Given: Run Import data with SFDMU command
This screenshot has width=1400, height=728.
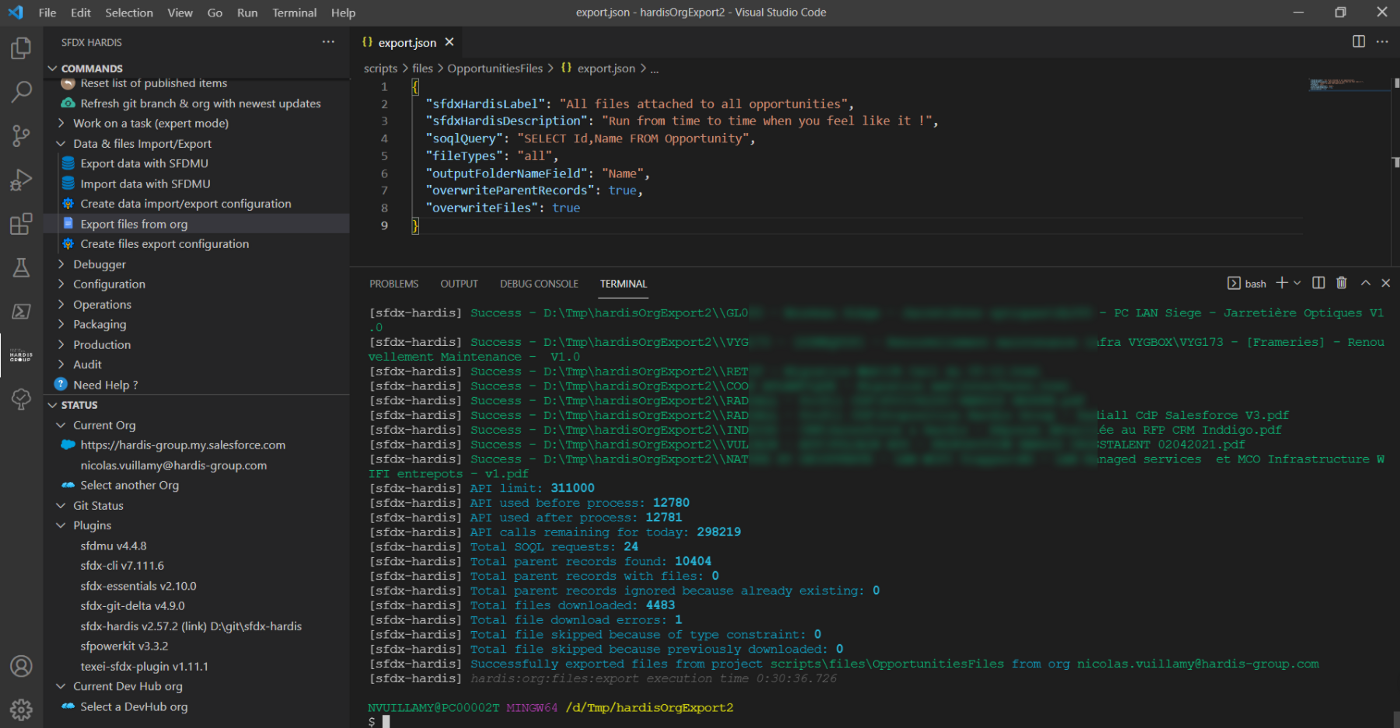Looking at the screenshot, I should [196, 183].
